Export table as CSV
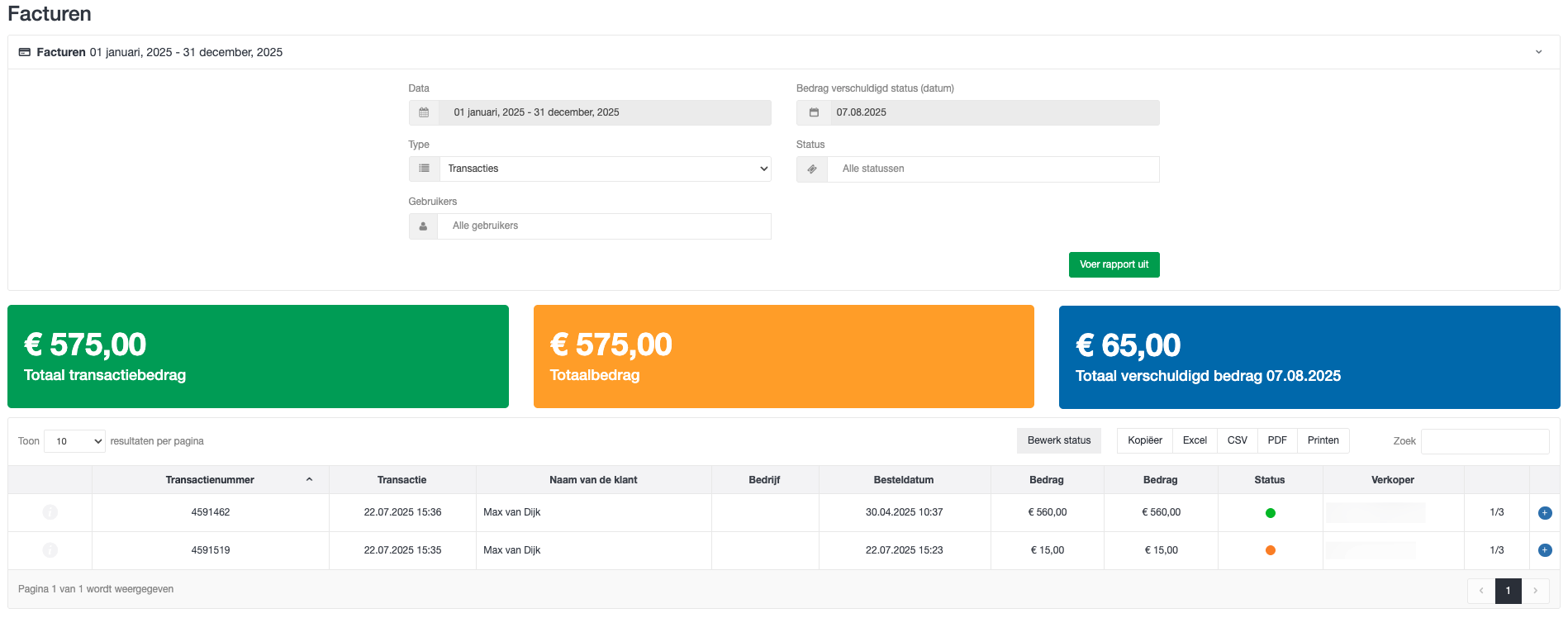 point(1238,440)
